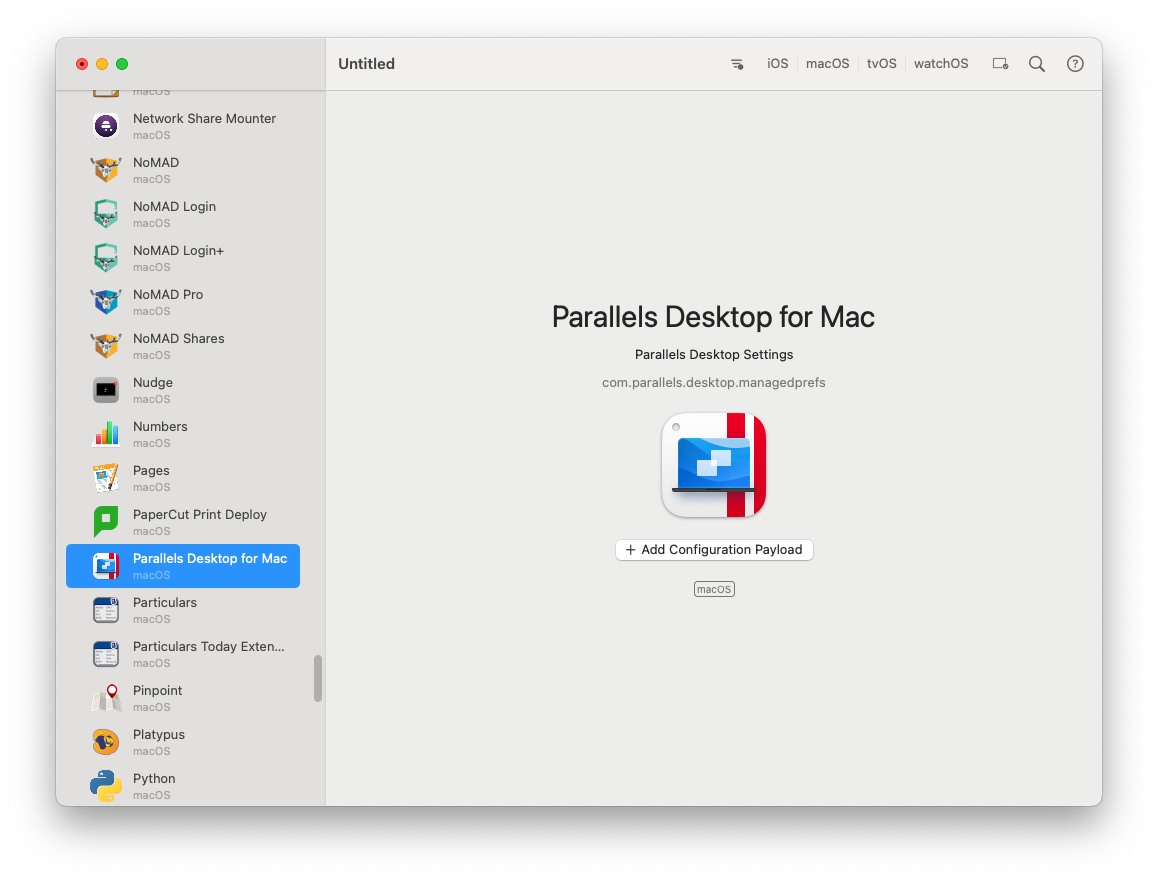This screenshot has width=1158, height=880.
Task: Select the Platypus app icon
Action: [106, 742]
